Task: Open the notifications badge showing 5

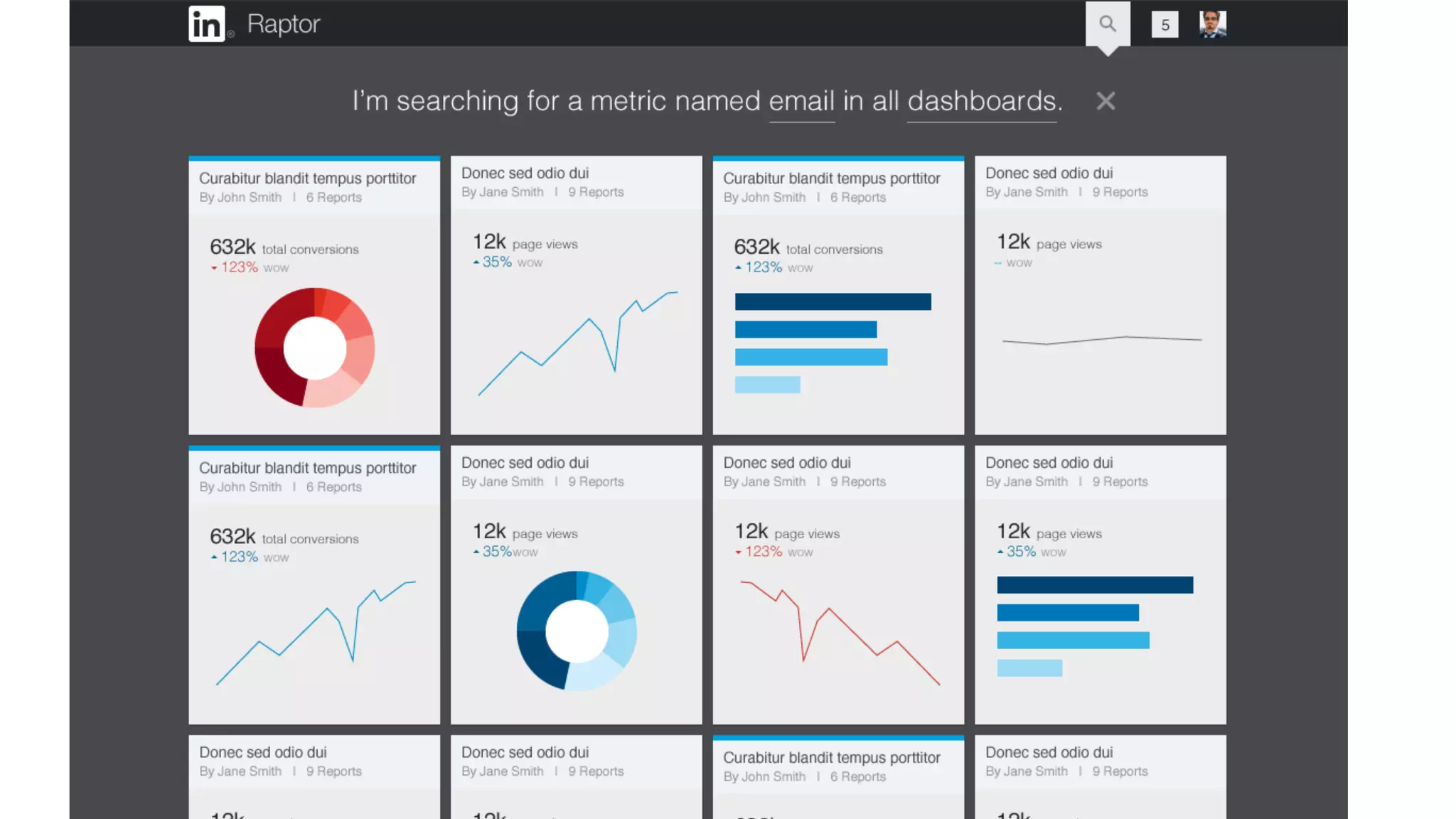Action: click(1165, 25)
